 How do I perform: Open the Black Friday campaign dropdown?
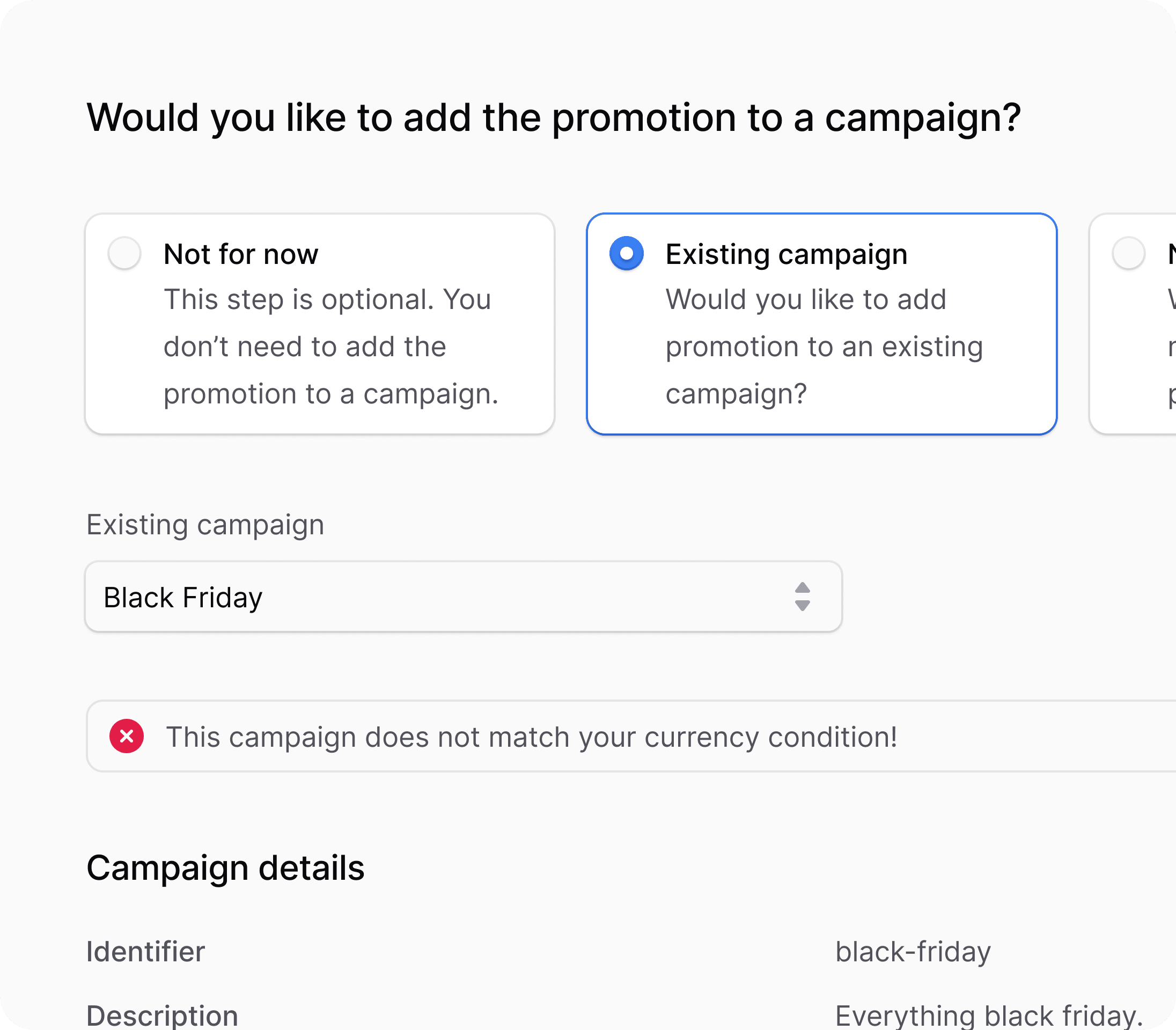click(x=464, y=597)
